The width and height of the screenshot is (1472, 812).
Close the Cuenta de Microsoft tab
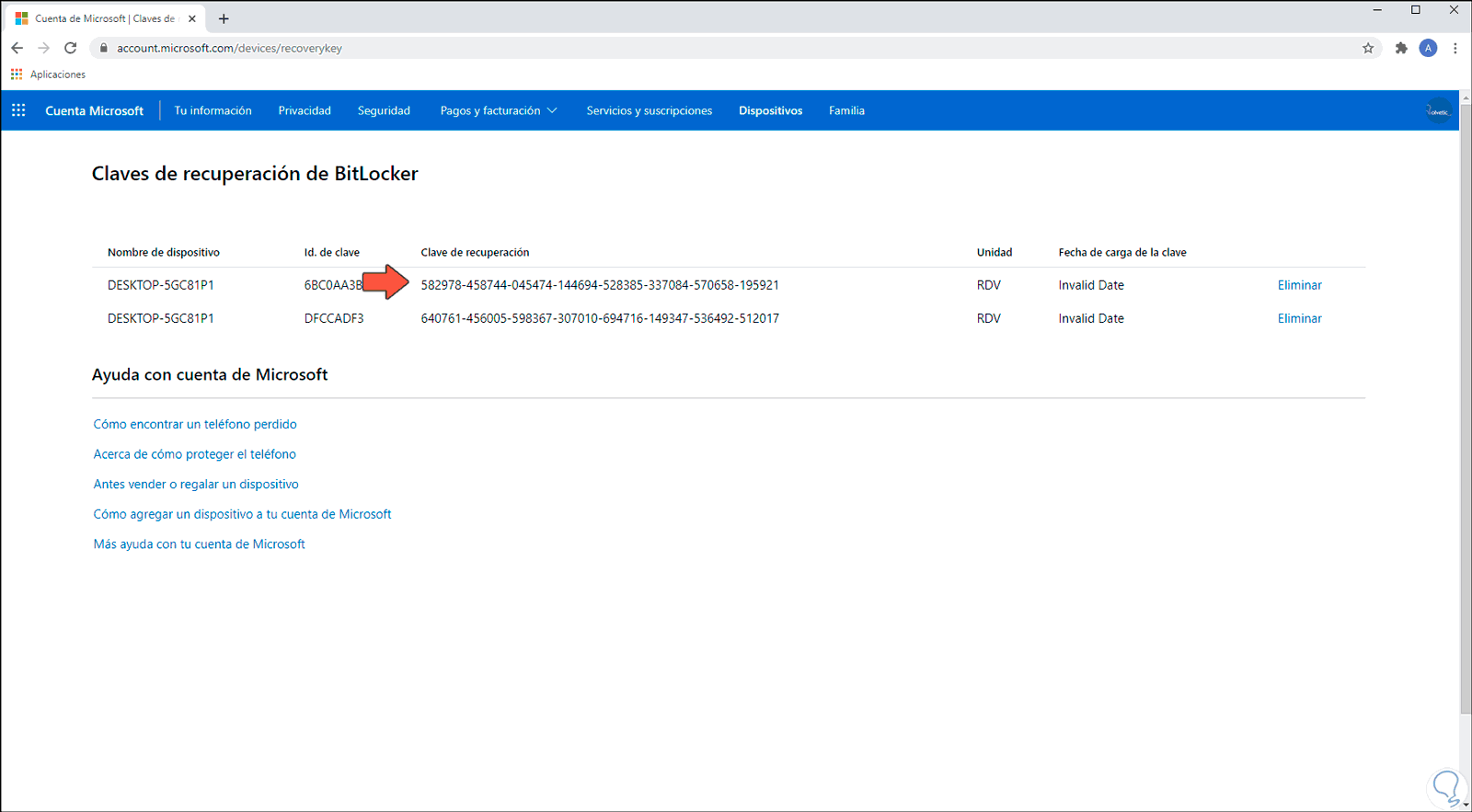[192, 18]
